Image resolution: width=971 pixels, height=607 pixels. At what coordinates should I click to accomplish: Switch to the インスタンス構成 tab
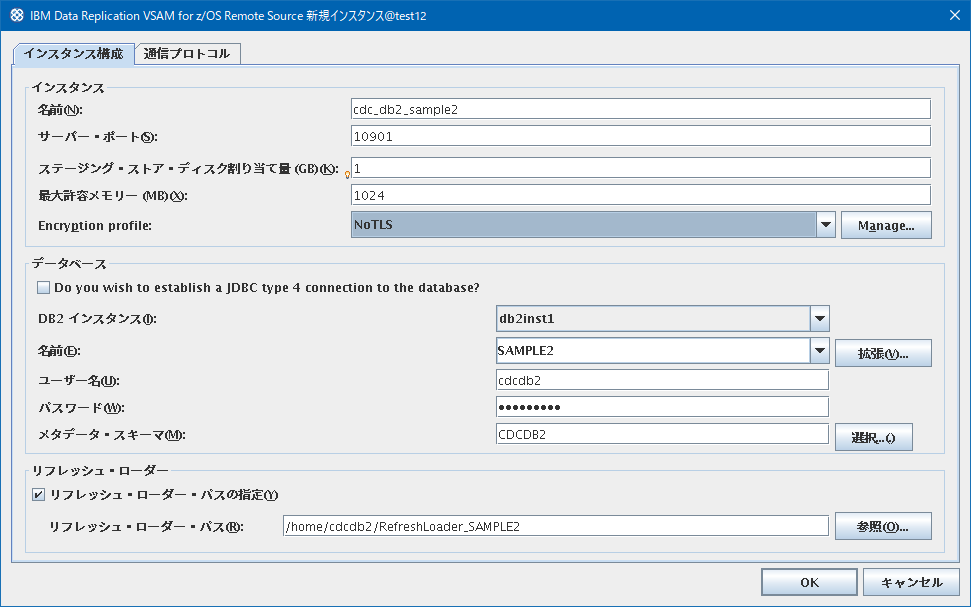point(73,54)
